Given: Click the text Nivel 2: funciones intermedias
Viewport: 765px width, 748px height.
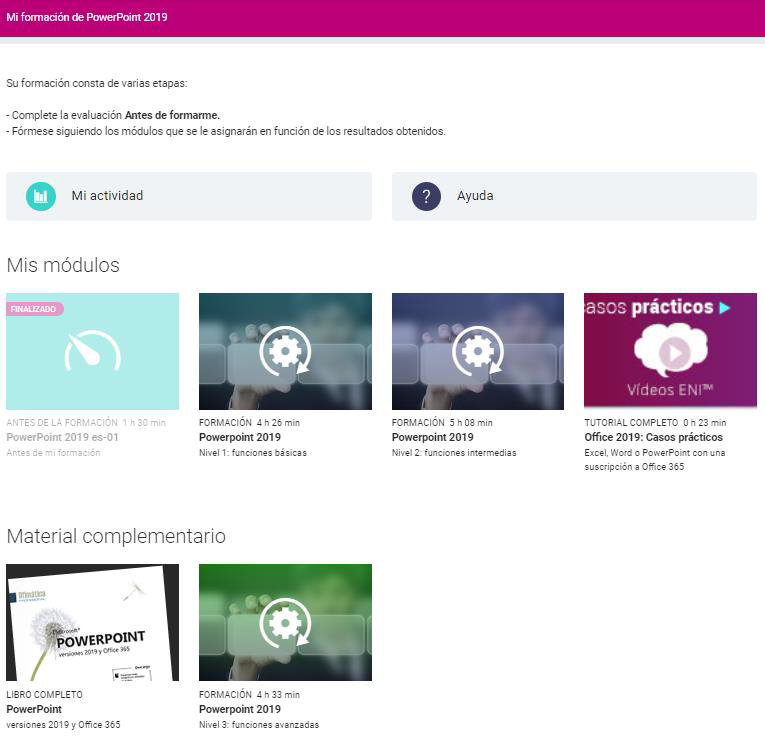Looking at the screenshot, I should point(454,453).
